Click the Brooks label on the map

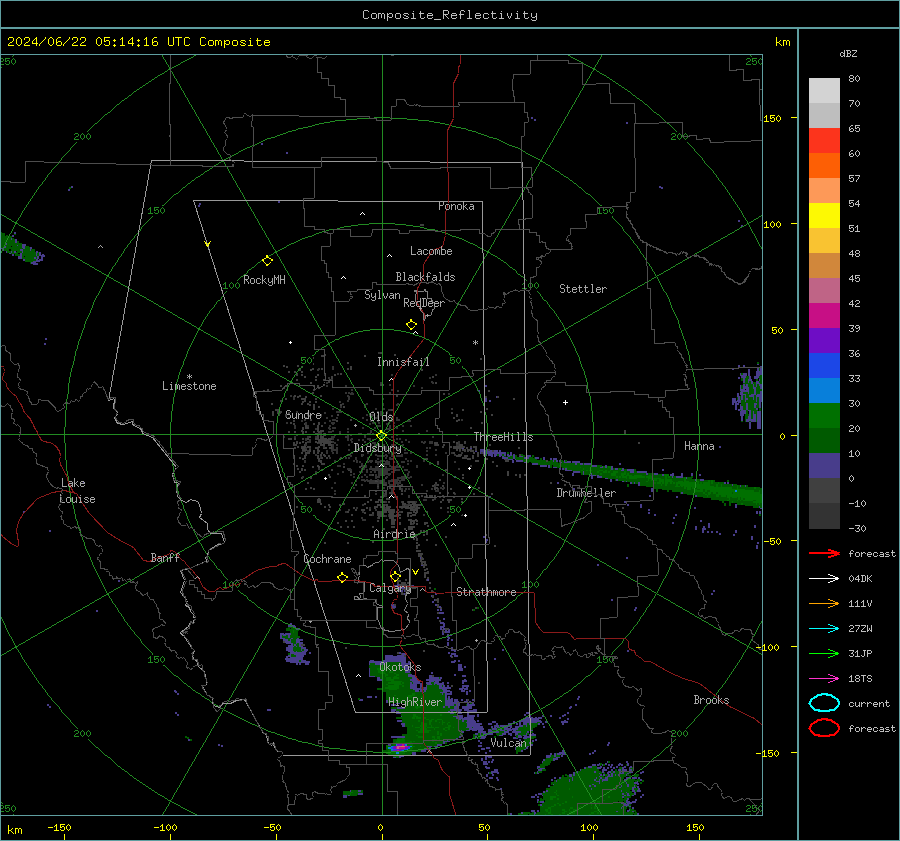click(711, 700)
